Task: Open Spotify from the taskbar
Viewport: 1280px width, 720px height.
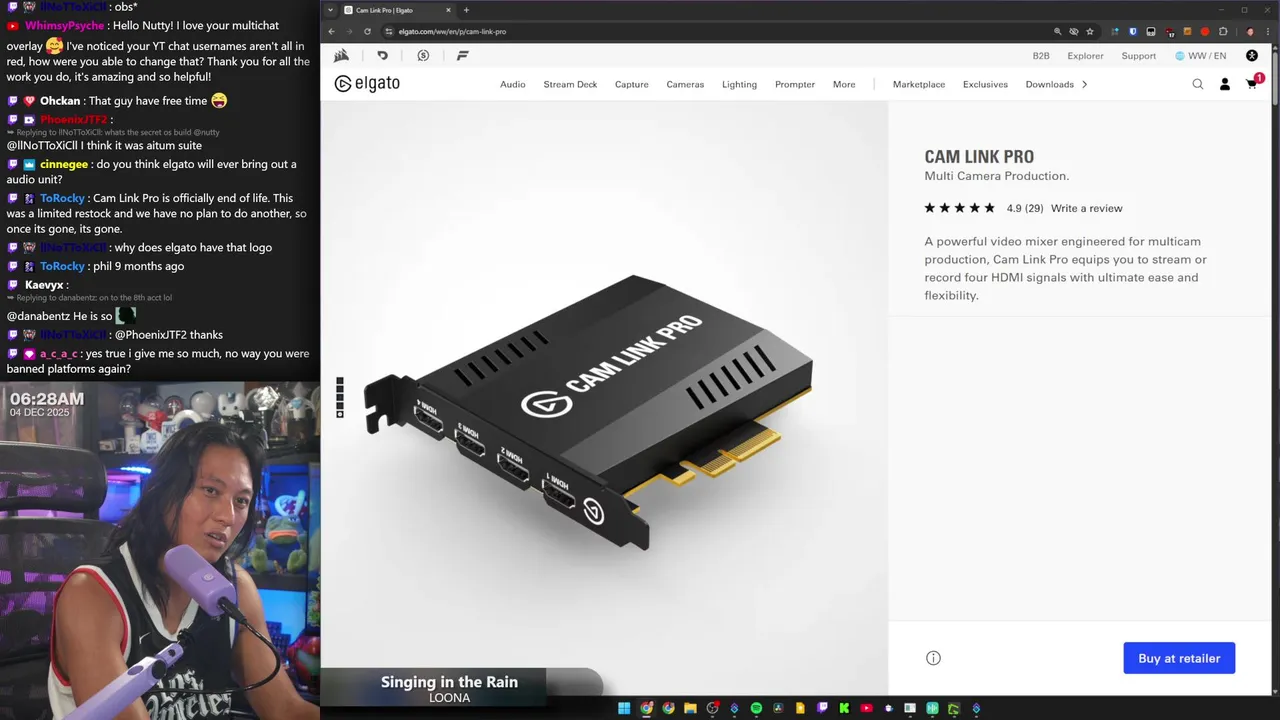Action: (756, 708)
